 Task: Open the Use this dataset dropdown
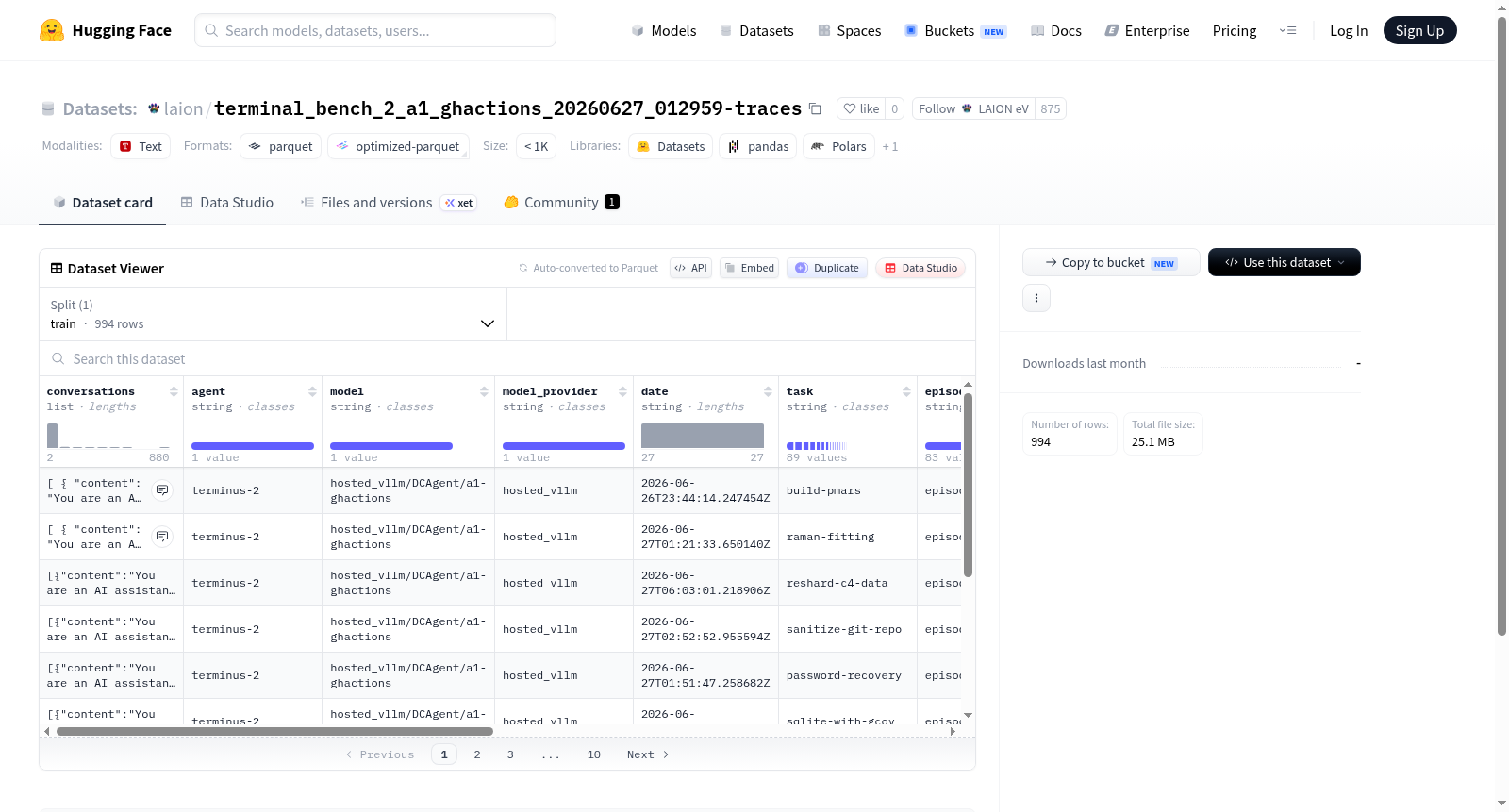(1284, 262)
